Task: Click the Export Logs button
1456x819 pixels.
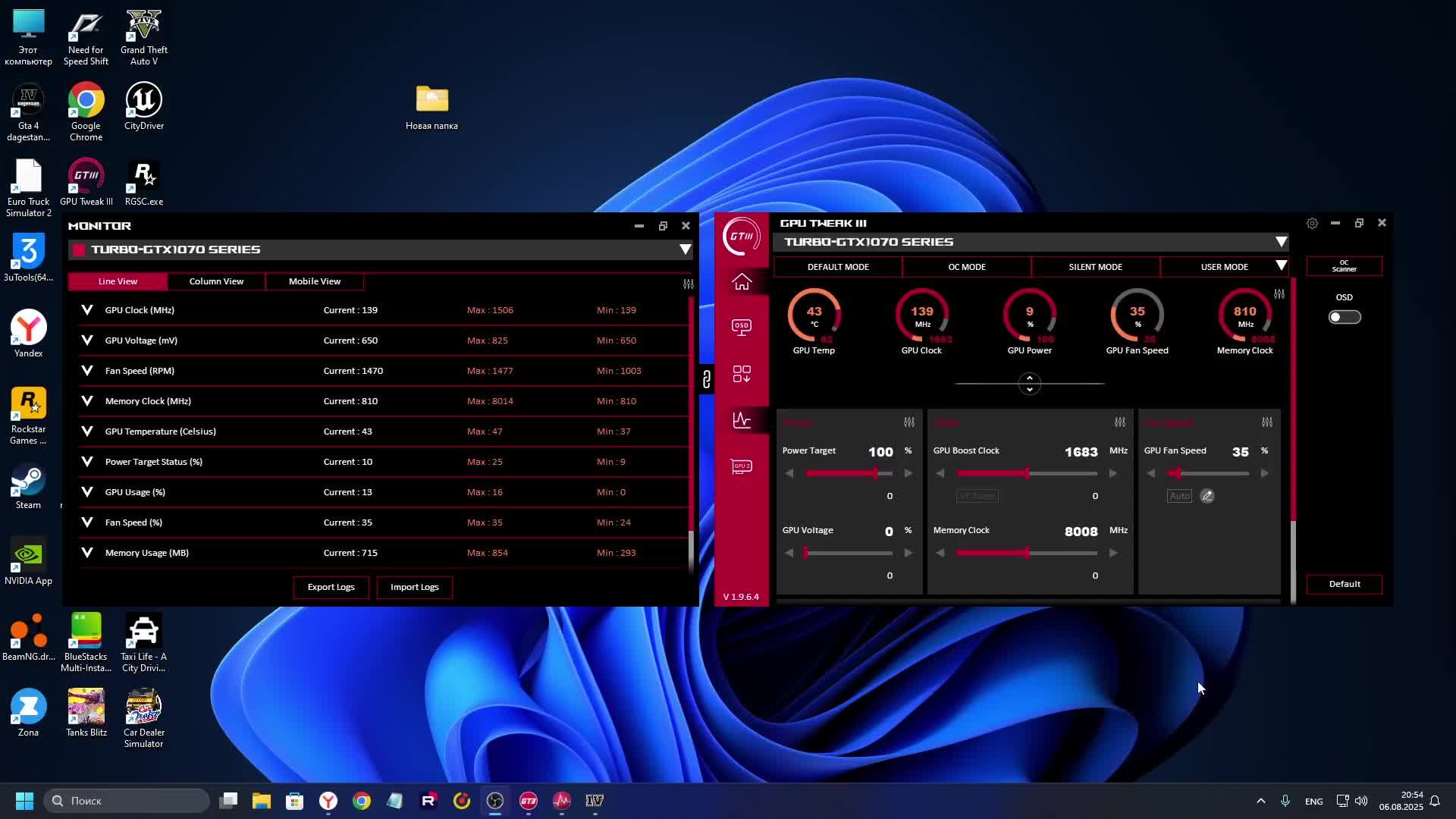Action: pos(331,587)
